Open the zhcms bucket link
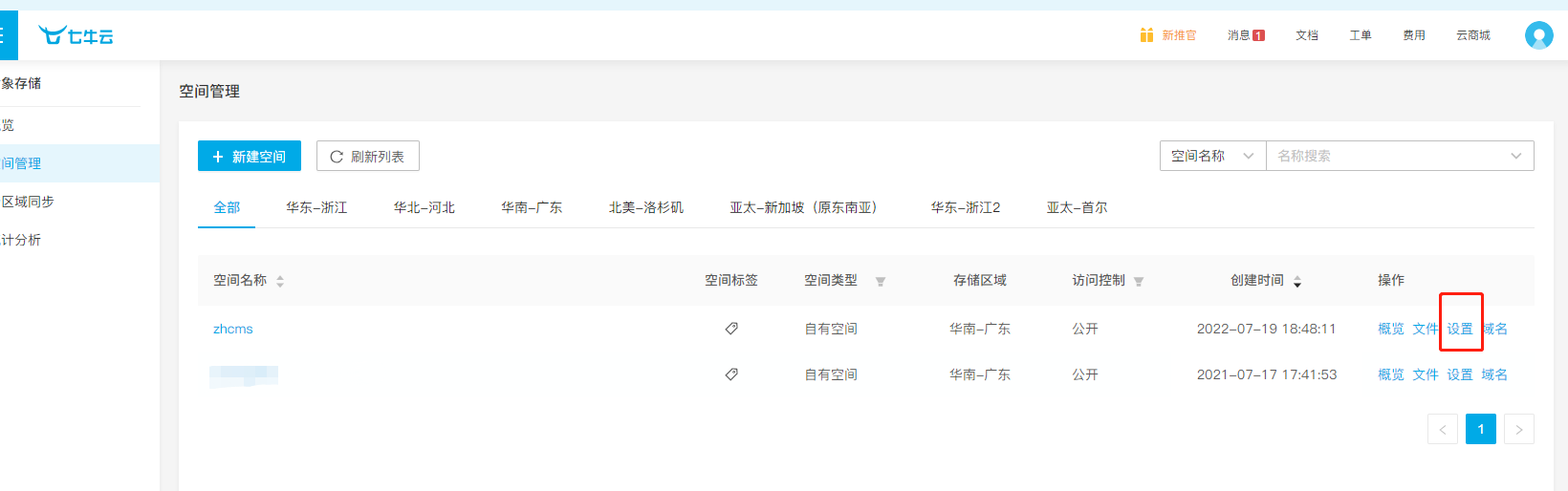This screenshot has width=1568, height=491. 233,329
